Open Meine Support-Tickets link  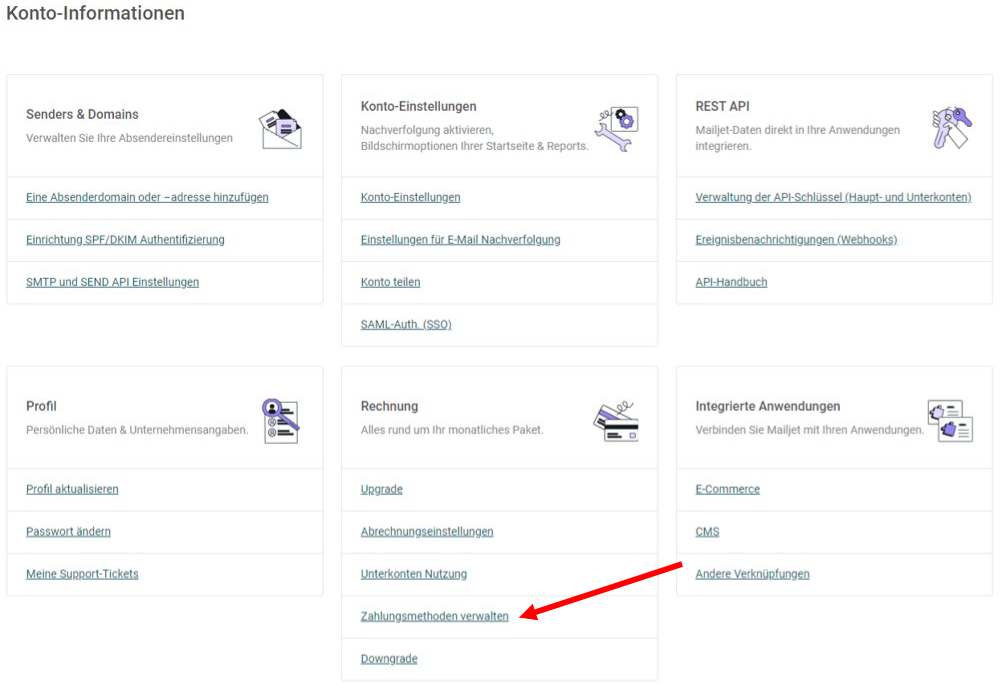pos(82,574)
